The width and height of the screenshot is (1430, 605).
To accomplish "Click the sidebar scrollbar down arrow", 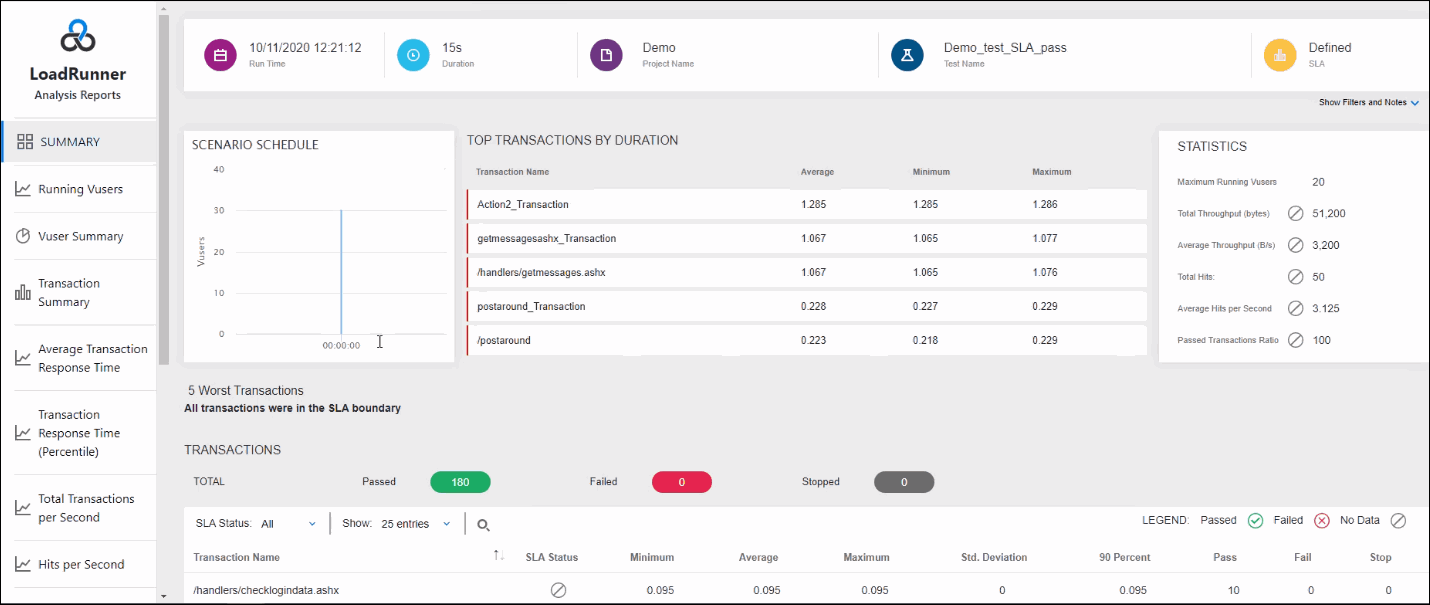I will pos(163,596).
